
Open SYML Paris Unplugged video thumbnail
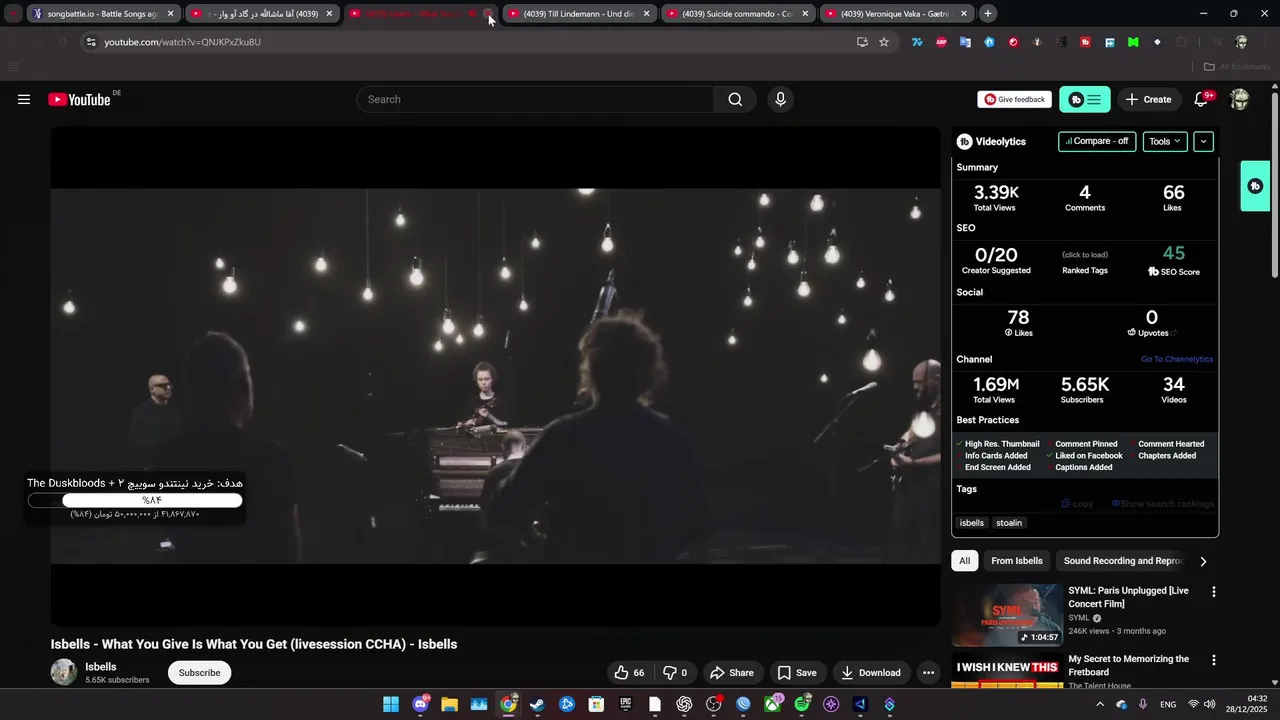tap(1007, 615)
